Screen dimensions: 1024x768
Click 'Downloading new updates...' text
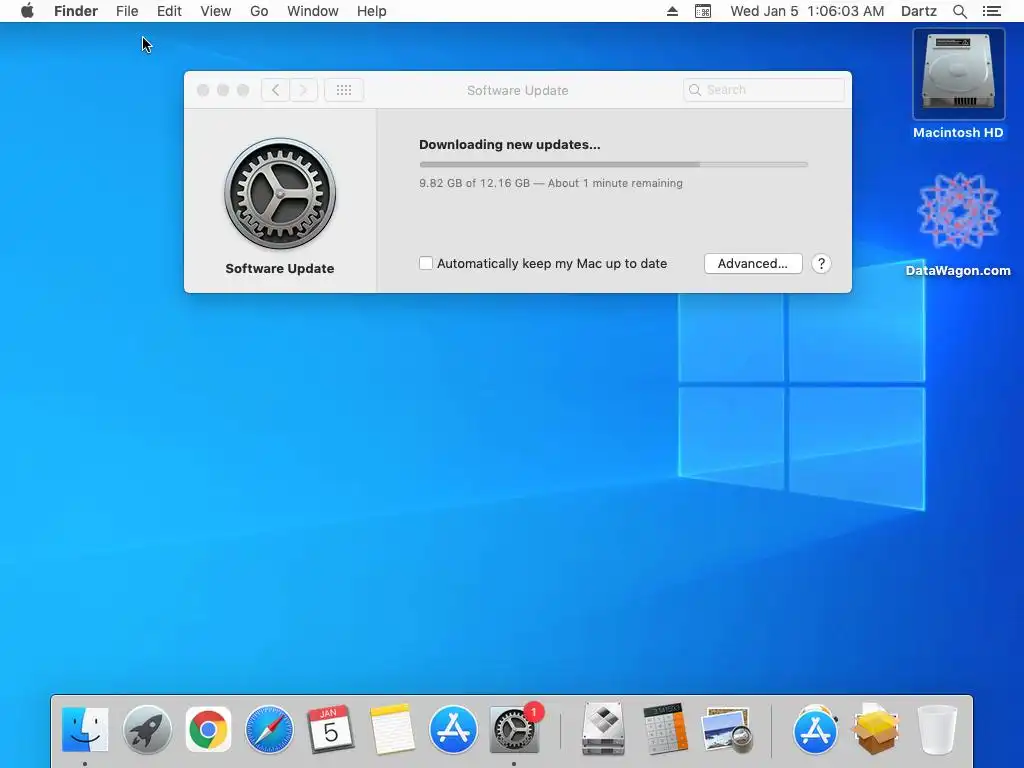509,144
